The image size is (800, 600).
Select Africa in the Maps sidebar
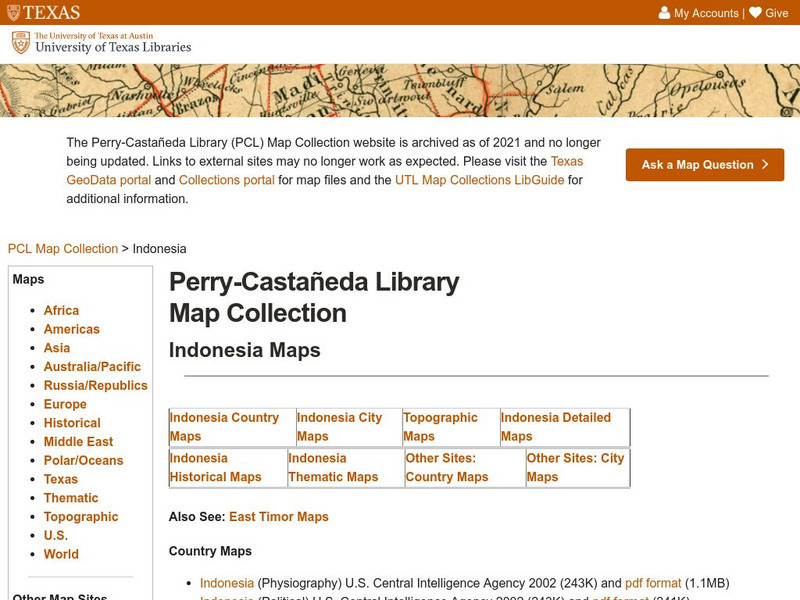click(61, 310)
